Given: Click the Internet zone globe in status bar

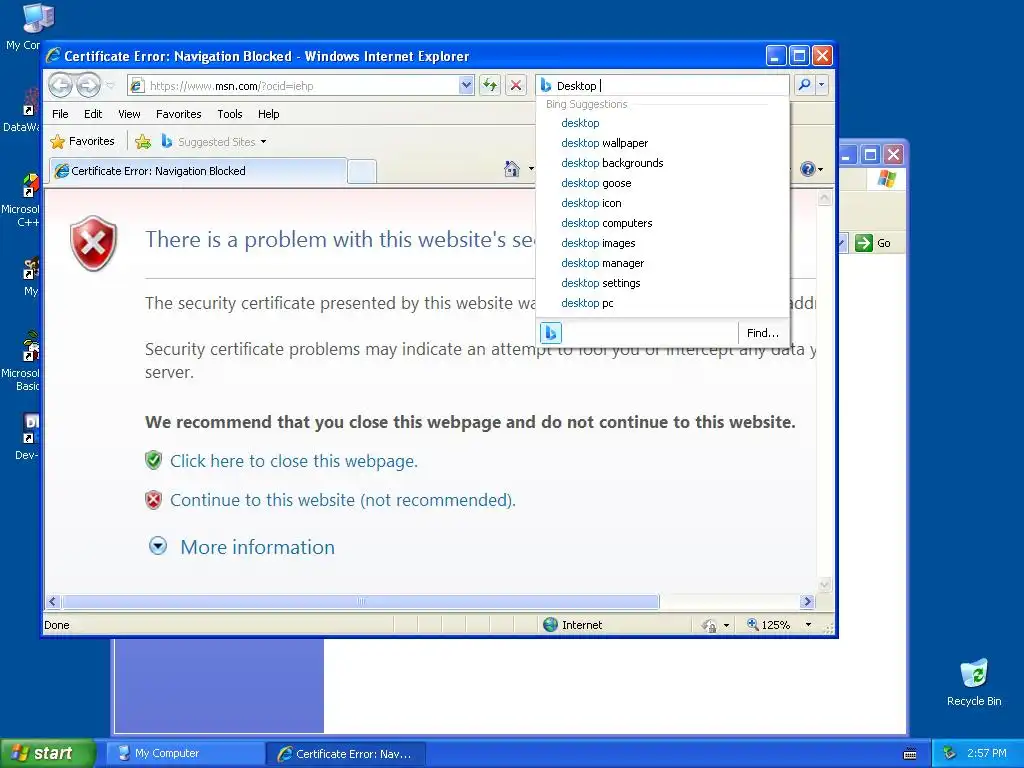Looking at the screenshot, I should [x=551, y=625].
